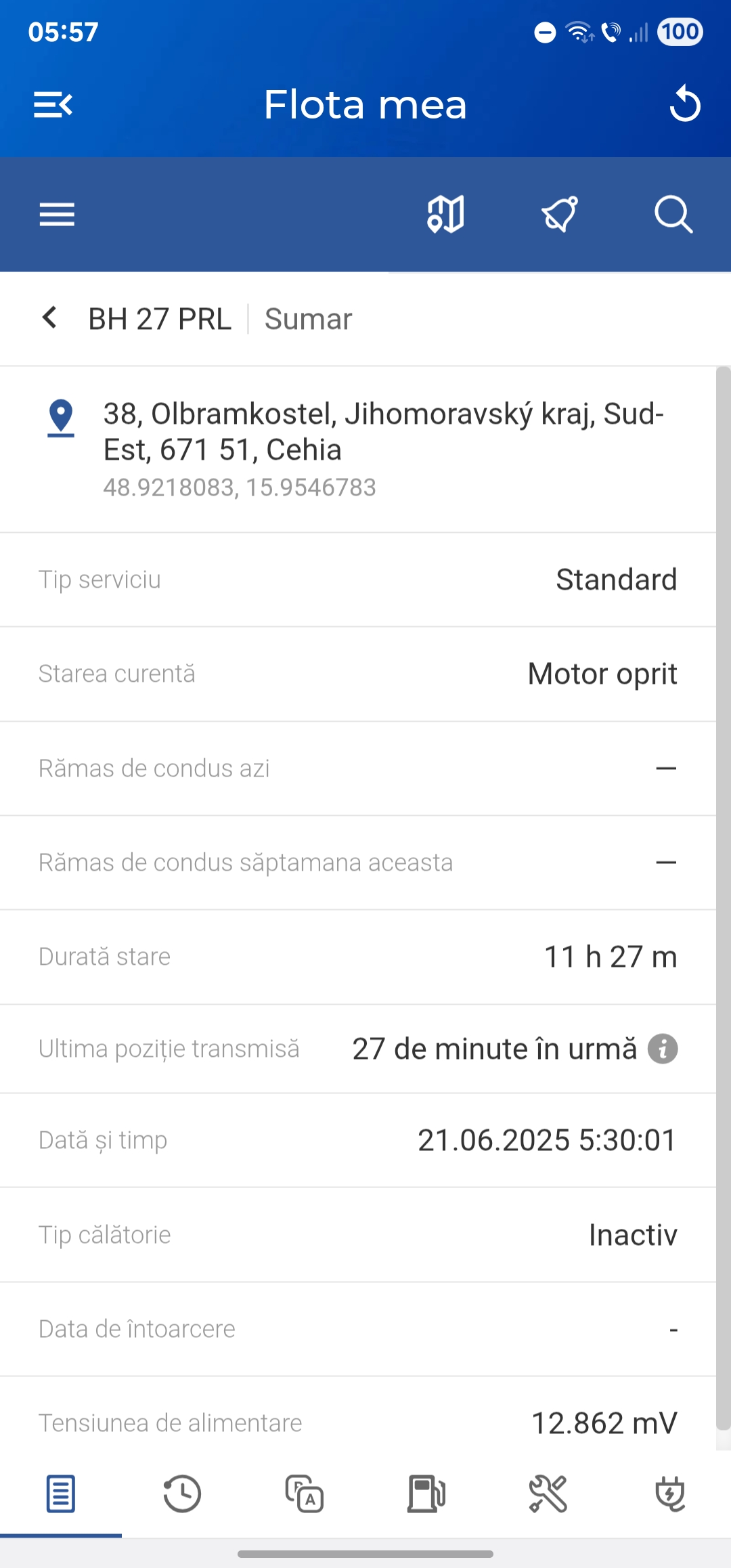
Task: Switch to the fuel pump tab
Action: point(426,1494)
